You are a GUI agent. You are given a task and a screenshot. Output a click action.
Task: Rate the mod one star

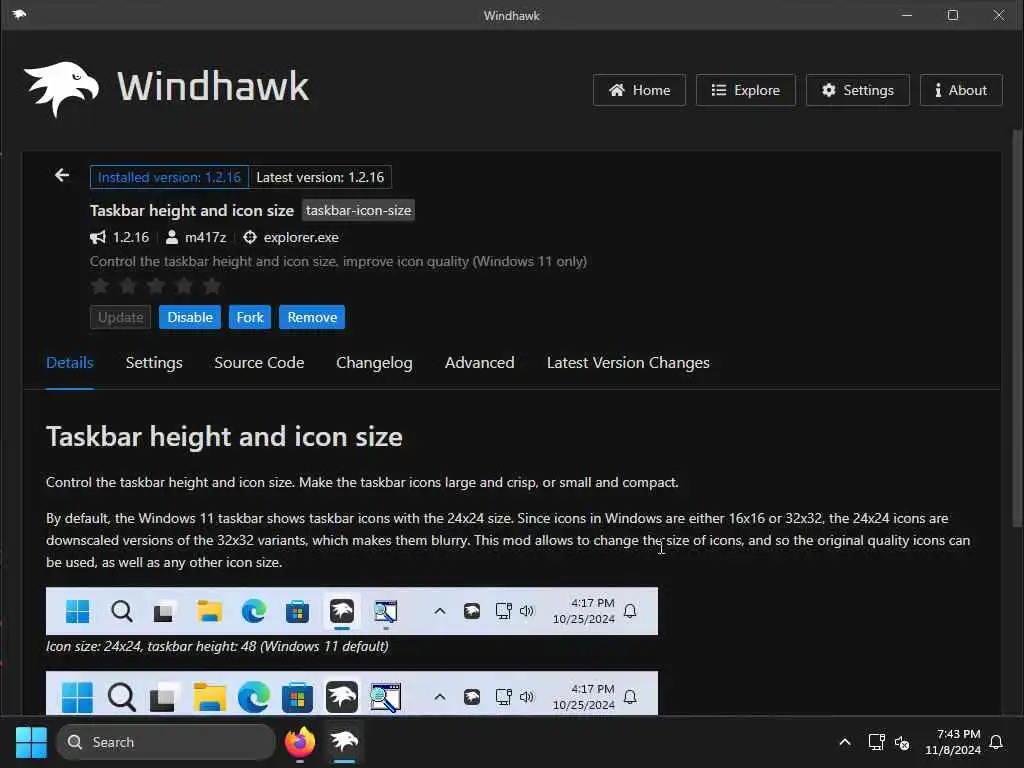(100, 285)
